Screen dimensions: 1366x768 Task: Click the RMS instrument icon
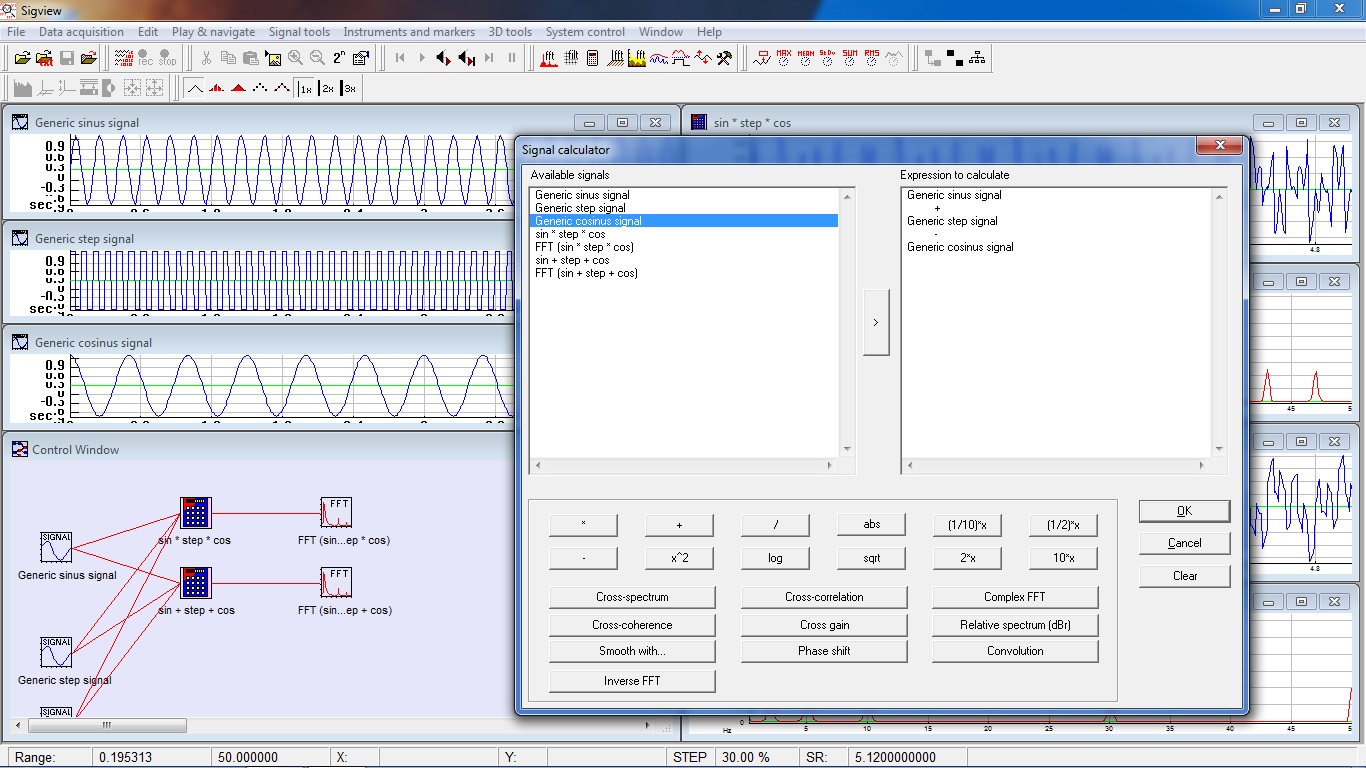(871, 59)
